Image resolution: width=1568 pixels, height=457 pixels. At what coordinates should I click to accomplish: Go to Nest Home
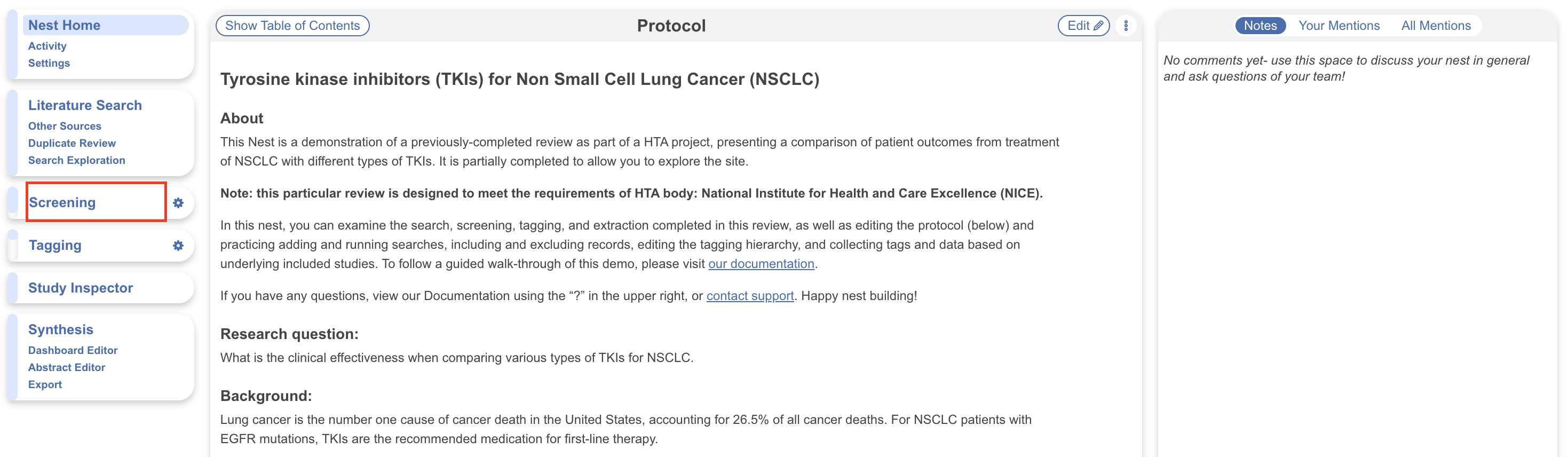coord(65,25)
